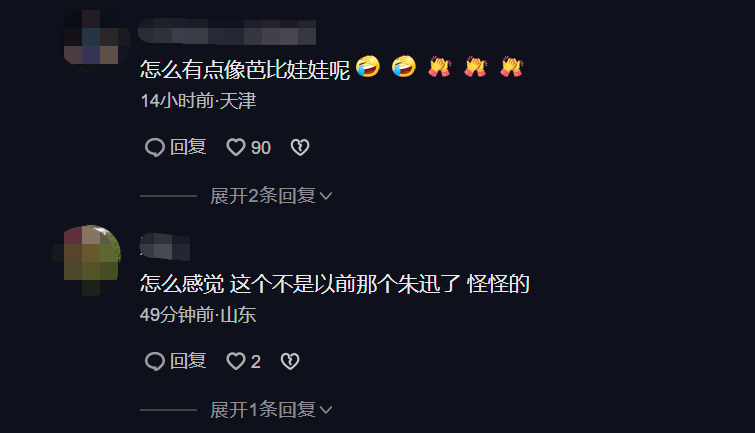
Task: Click the 2 likes count
Action: 256,362
